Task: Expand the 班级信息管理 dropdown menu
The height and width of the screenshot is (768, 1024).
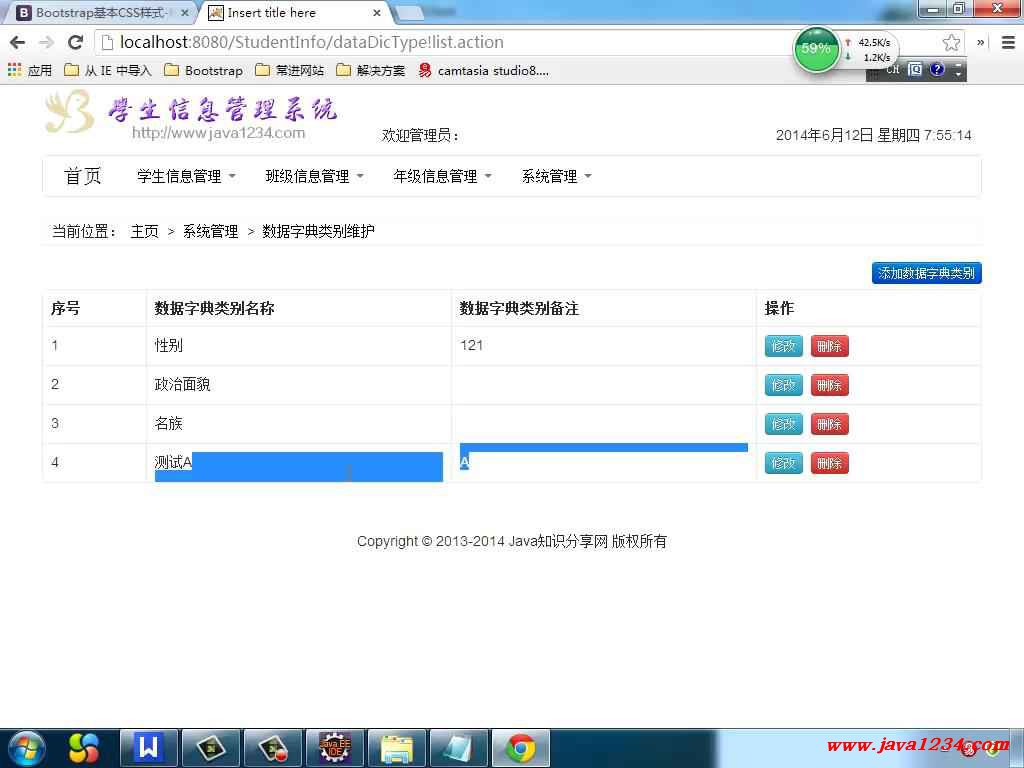Action: [314, 176]
